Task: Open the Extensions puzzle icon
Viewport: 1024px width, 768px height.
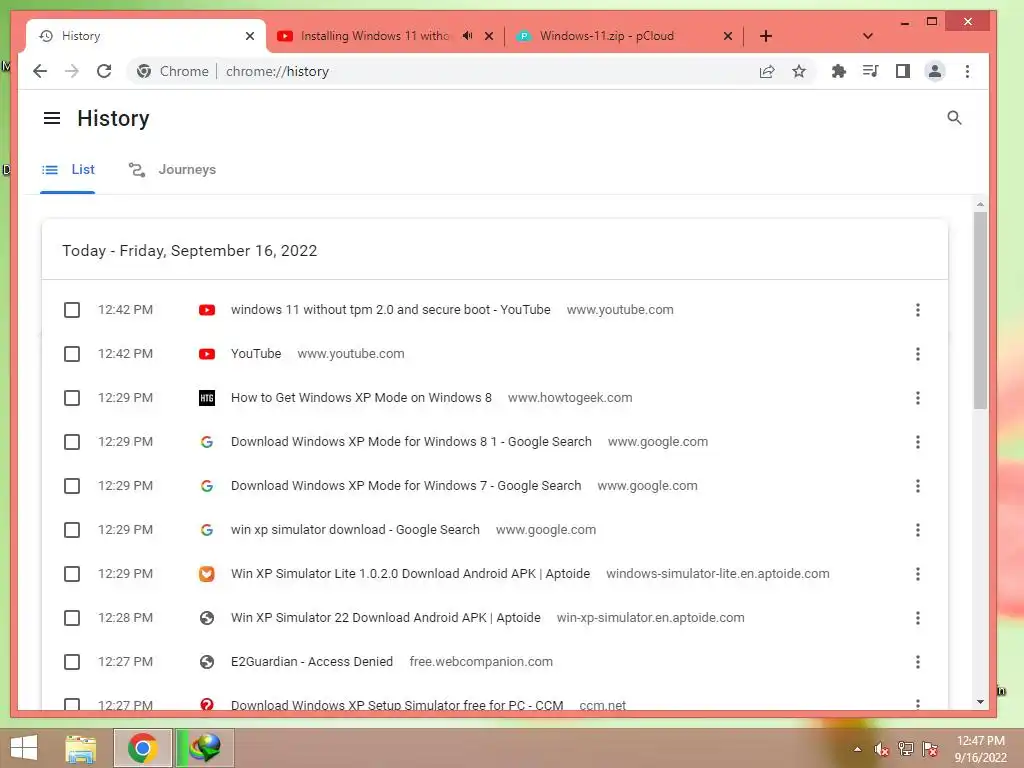Action: coord(839,71)
